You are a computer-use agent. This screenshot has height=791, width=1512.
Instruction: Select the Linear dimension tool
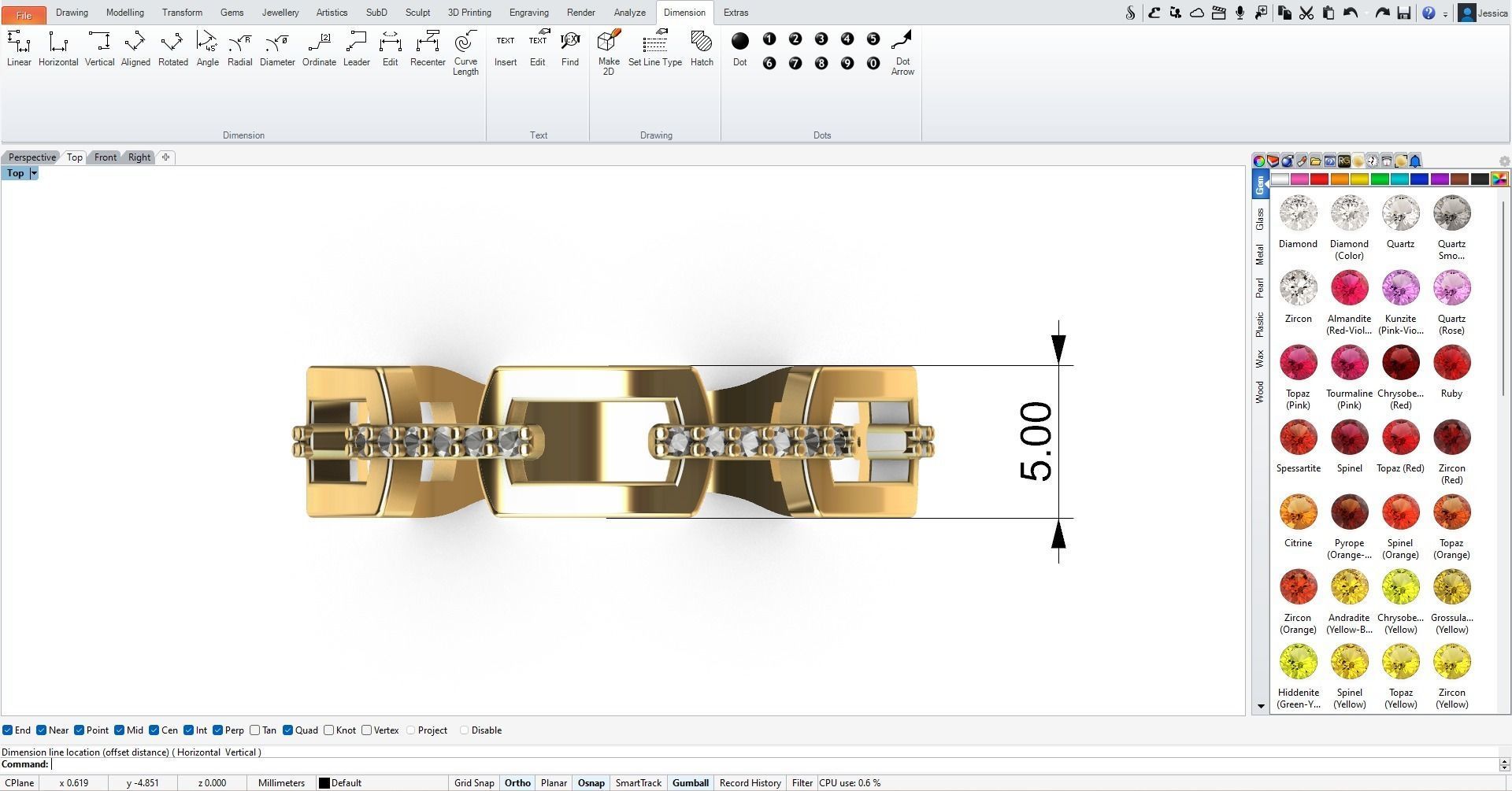tap(19, 49)
